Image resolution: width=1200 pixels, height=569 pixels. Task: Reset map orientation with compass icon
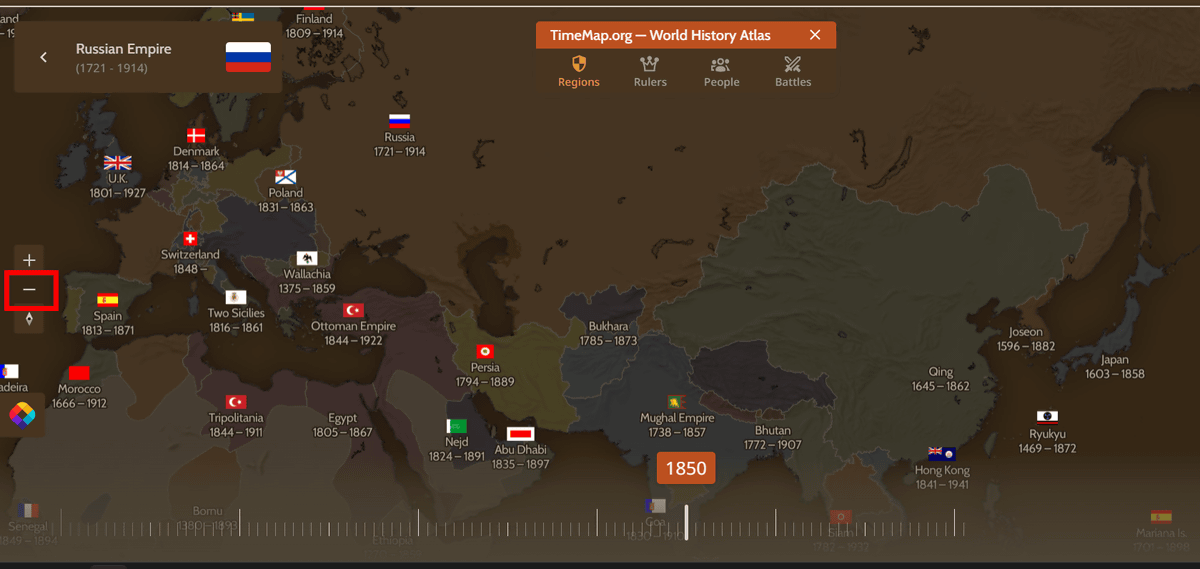point(29,319)
